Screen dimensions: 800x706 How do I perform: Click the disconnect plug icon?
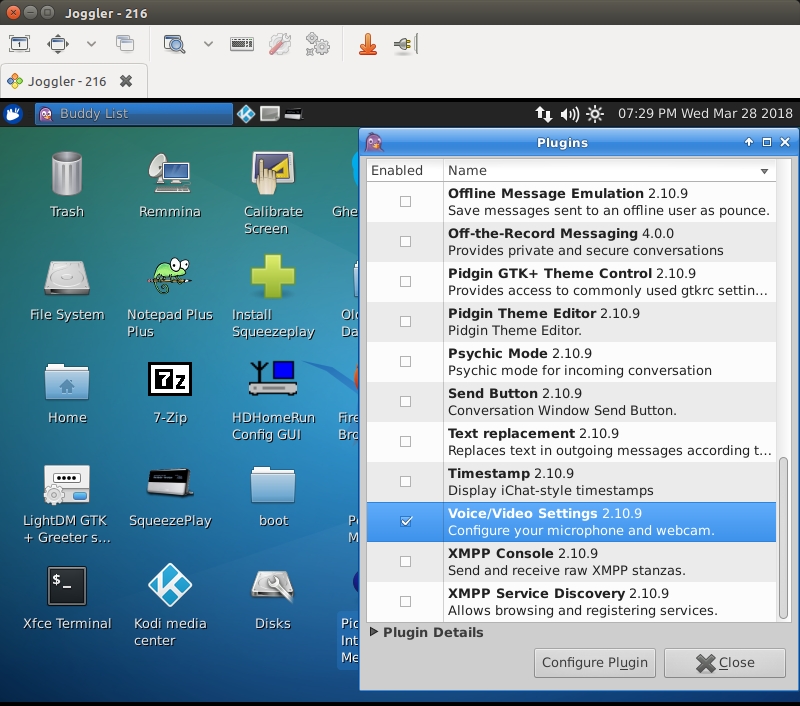(406, 44)
